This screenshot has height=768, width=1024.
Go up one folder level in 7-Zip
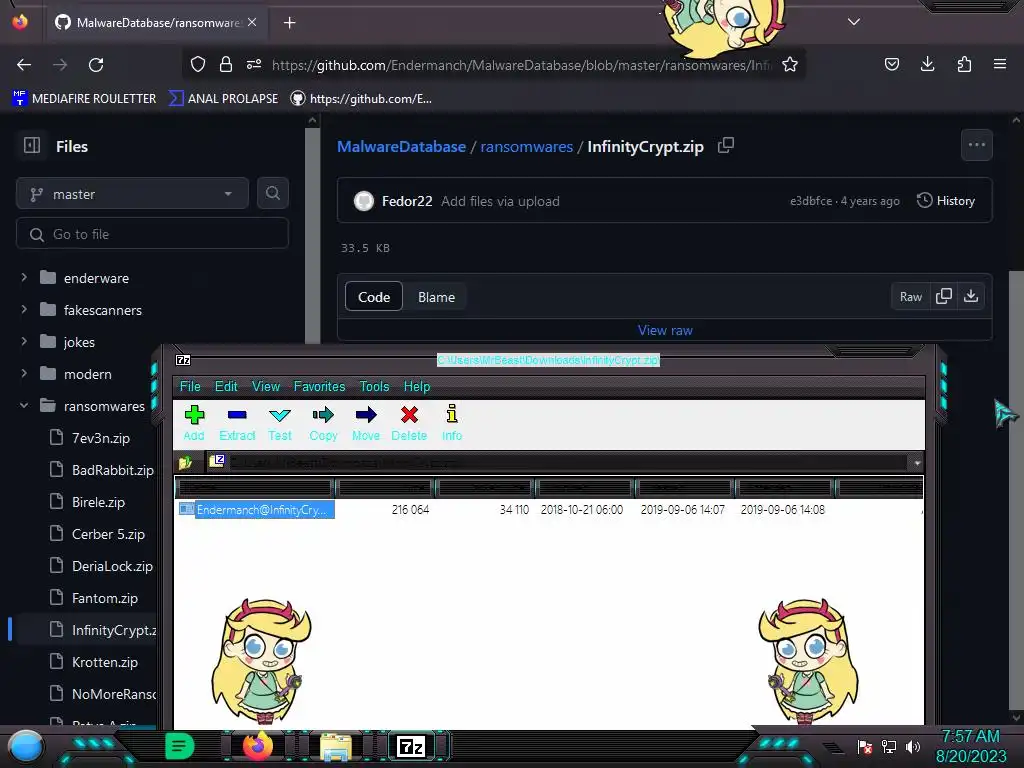pyautogui.click(x=185, y=462)
